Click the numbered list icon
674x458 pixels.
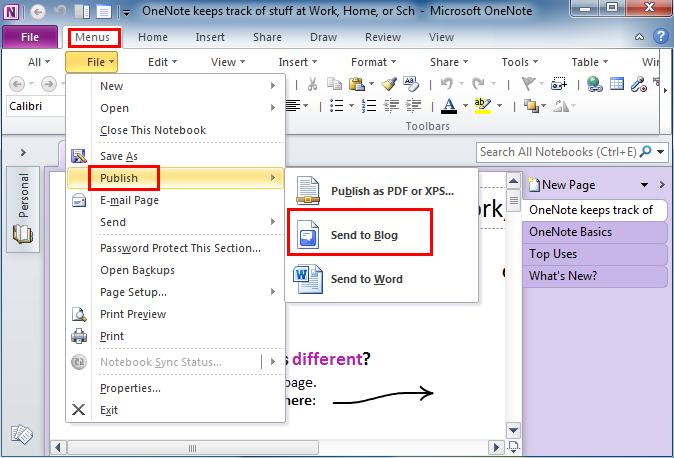pyautogui.click(x=369, y=105)
